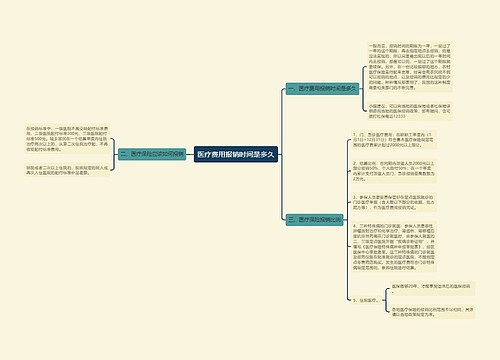Select the left note about 转院或者二次以上住院
The image size is (500, 360).
click(67, 170)
